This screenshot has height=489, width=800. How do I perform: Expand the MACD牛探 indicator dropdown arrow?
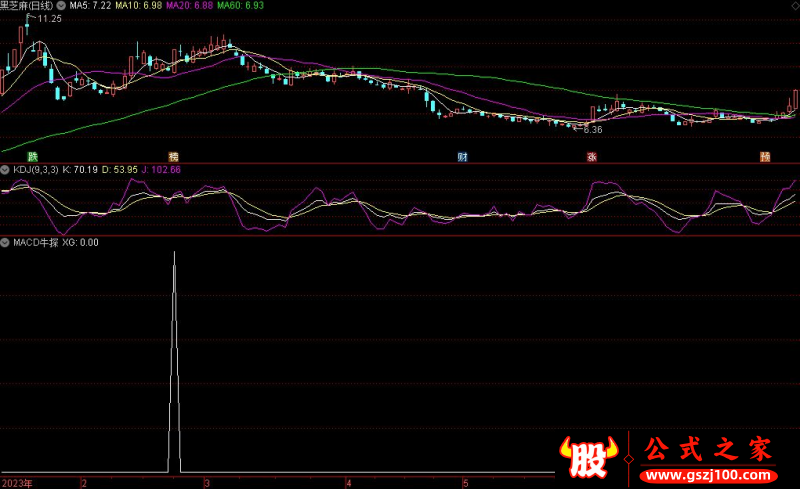coord(6,242)
